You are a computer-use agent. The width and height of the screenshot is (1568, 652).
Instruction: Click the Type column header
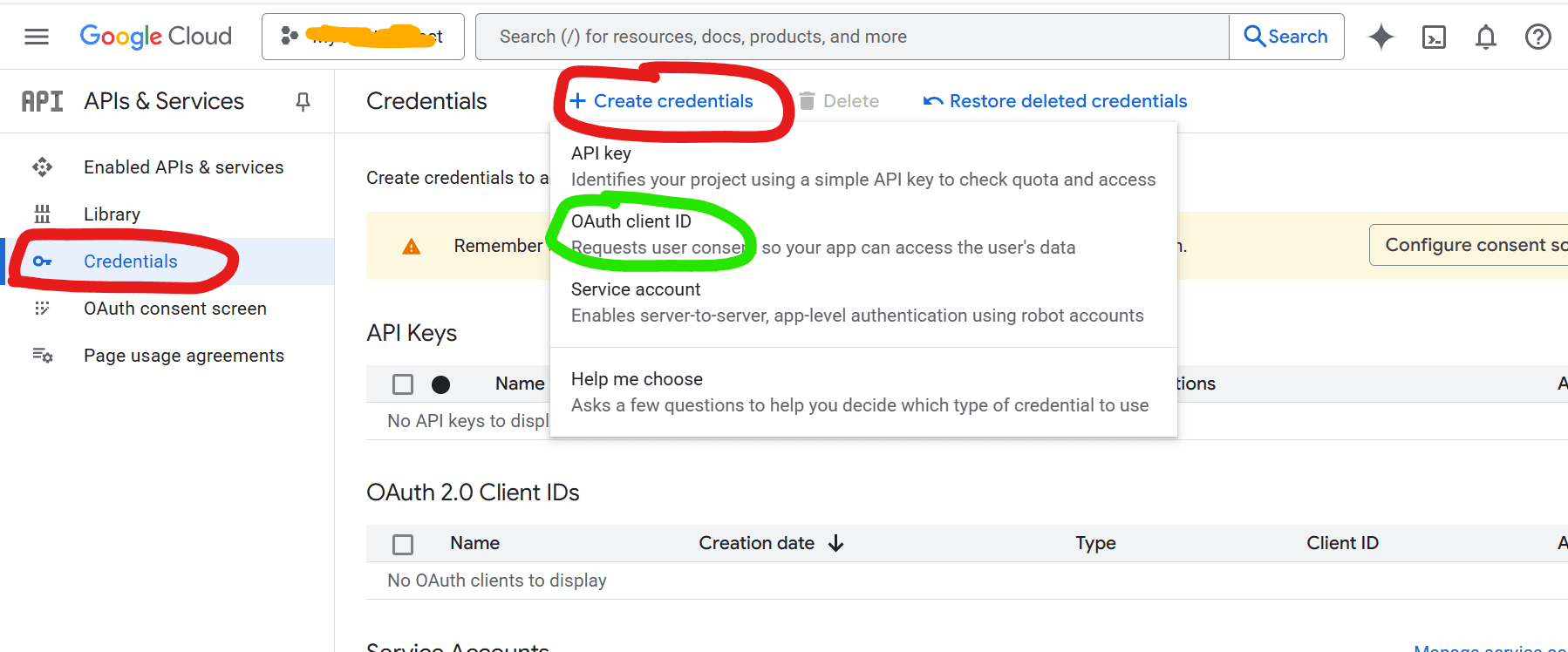[1096, 543]
